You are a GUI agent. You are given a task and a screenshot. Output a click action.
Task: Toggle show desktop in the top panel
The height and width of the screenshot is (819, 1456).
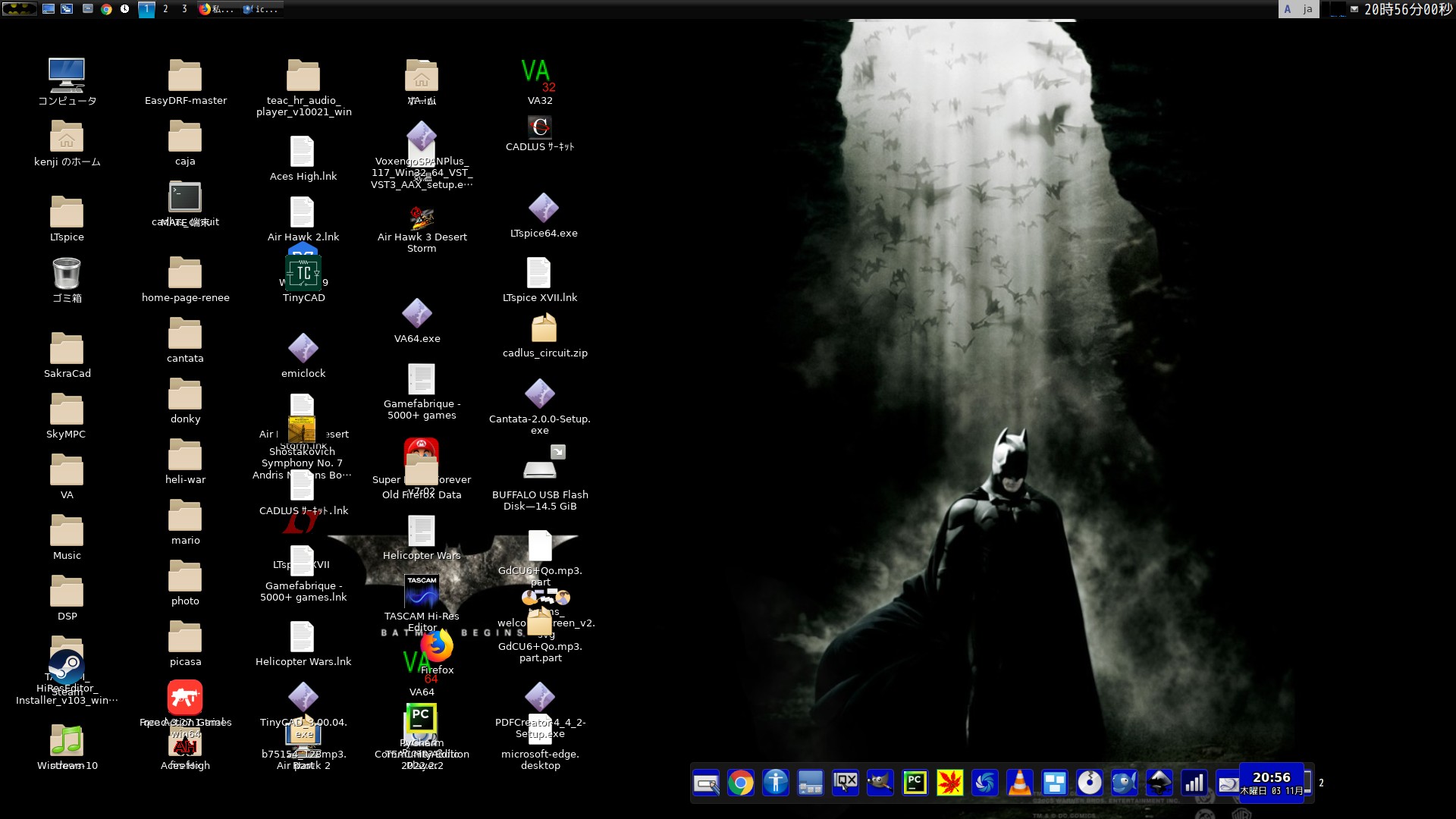[49, 9]
